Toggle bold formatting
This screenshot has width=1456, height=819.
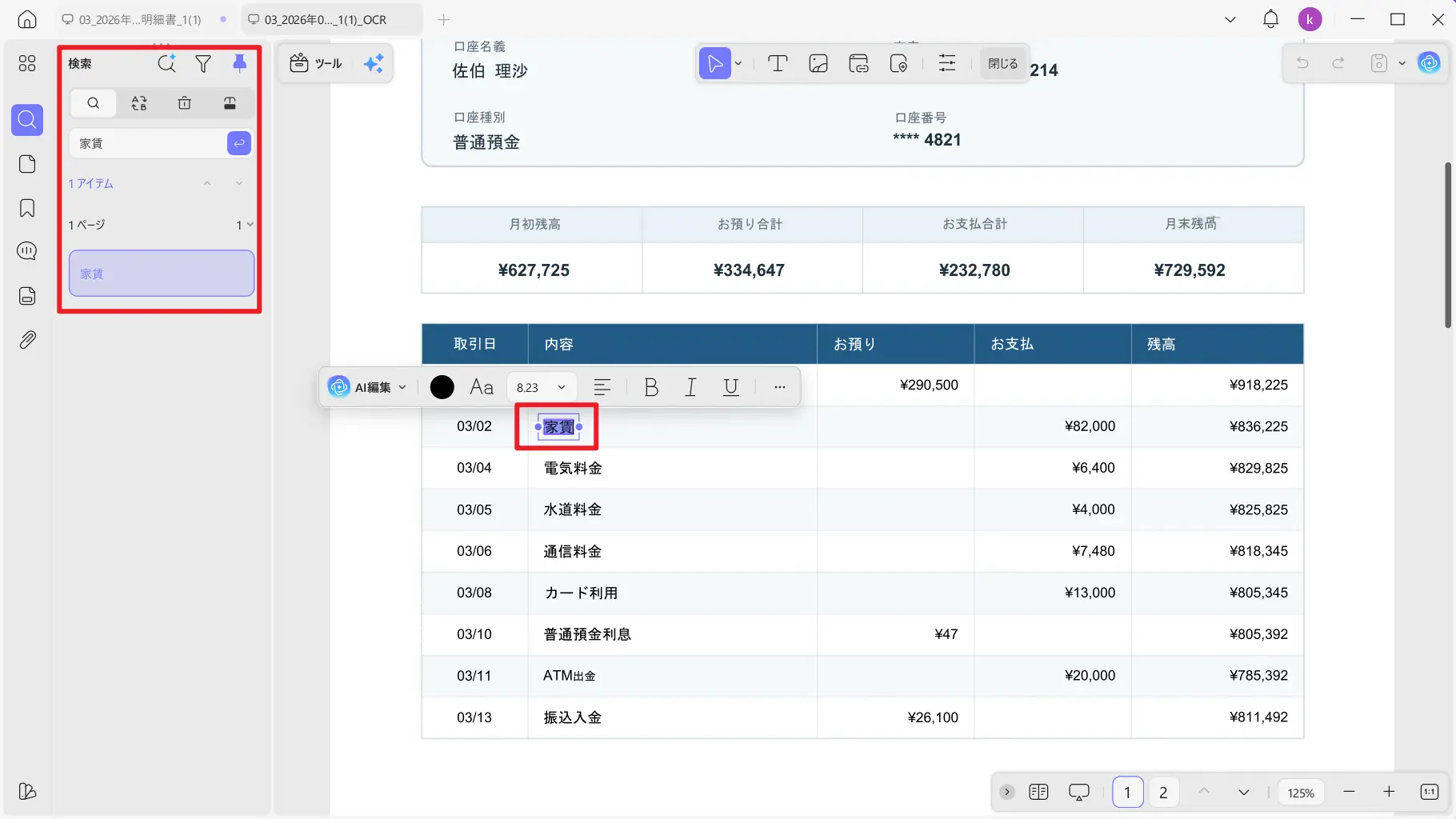[x=651, y=387]
